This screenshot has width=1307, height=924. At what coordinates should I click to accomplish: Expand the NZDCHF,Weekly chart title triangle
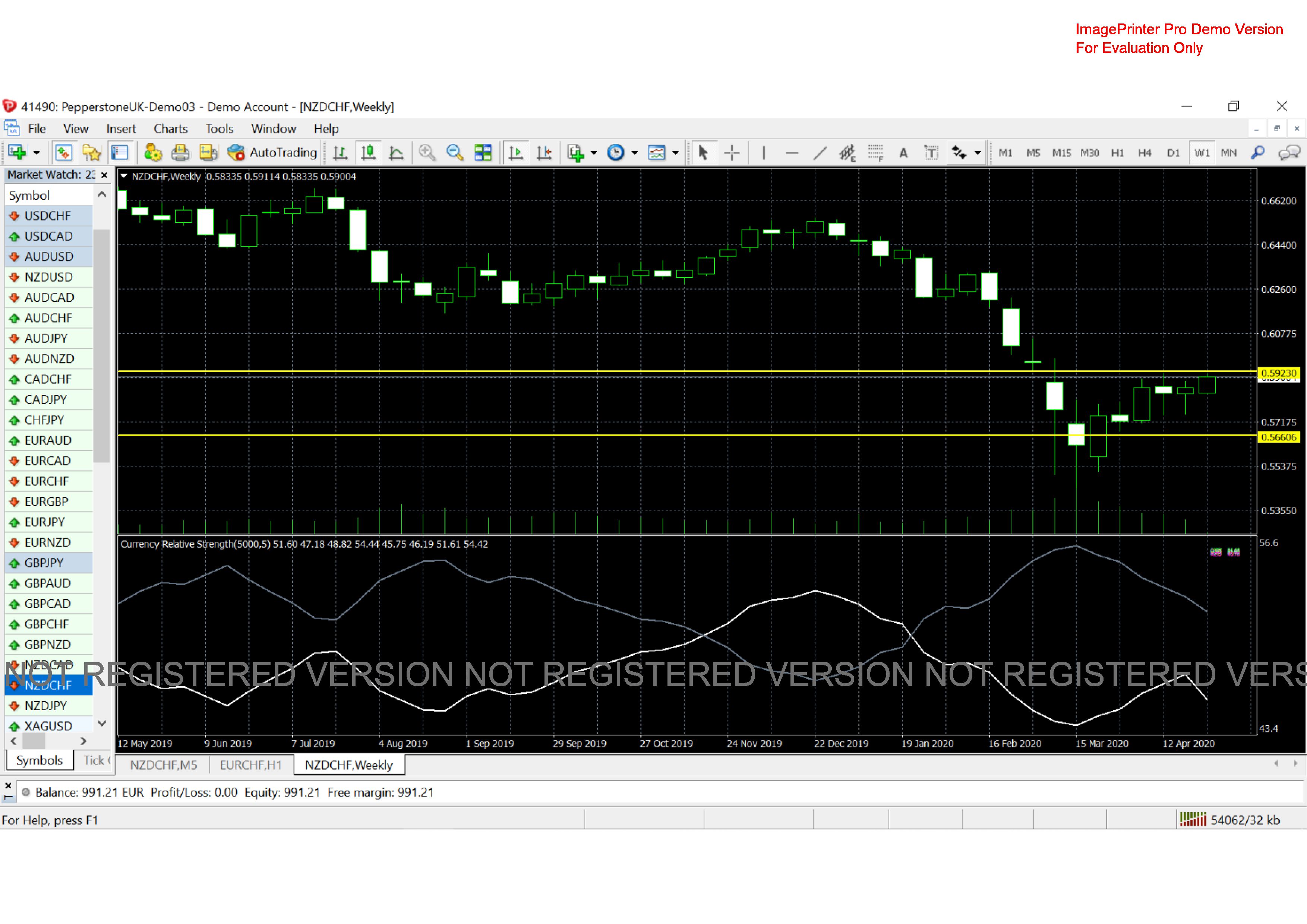123,176
